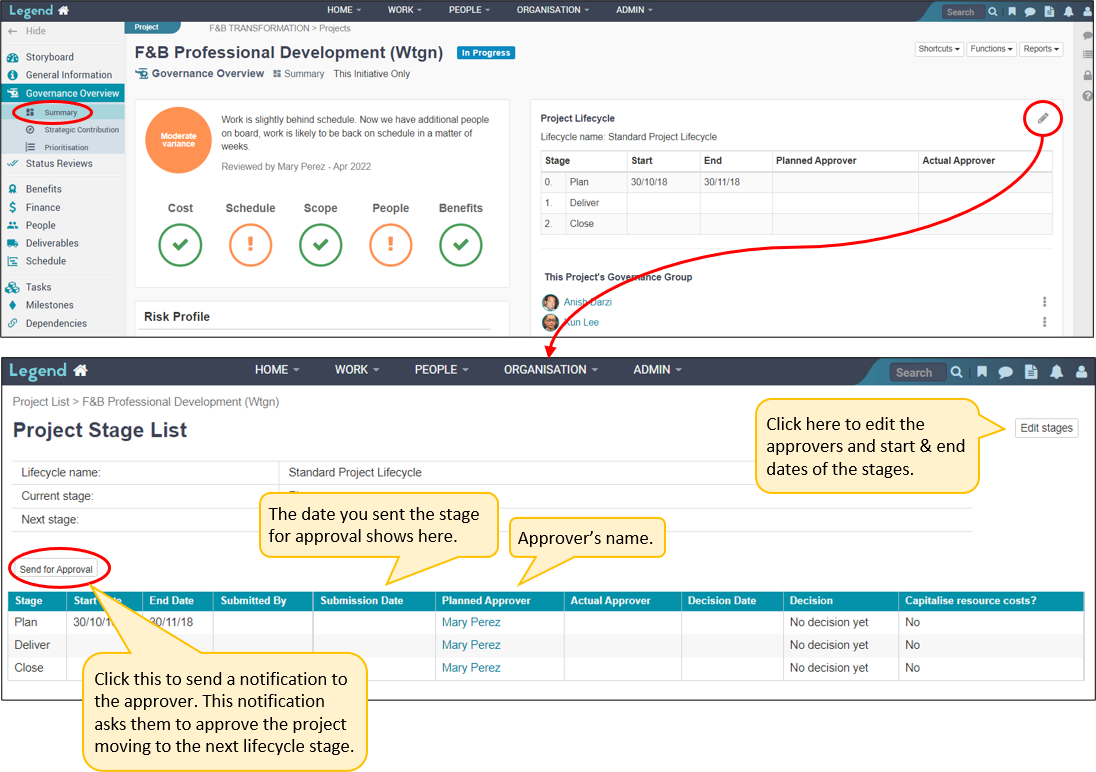Open Tasks in the sidebar
1096x772 pixels.
tap(38, 287)
